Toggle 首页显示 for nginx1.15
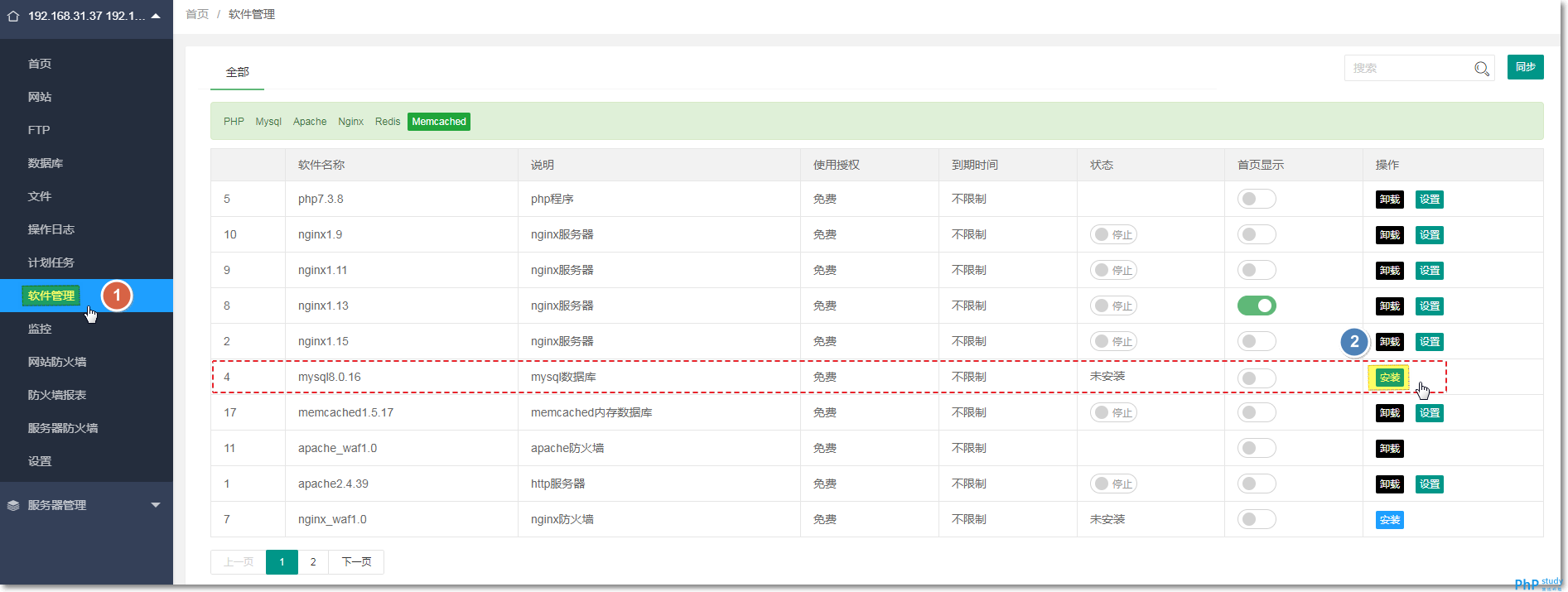The height and width of the screenshot is (592, 1568). (x=1257, y=341)
